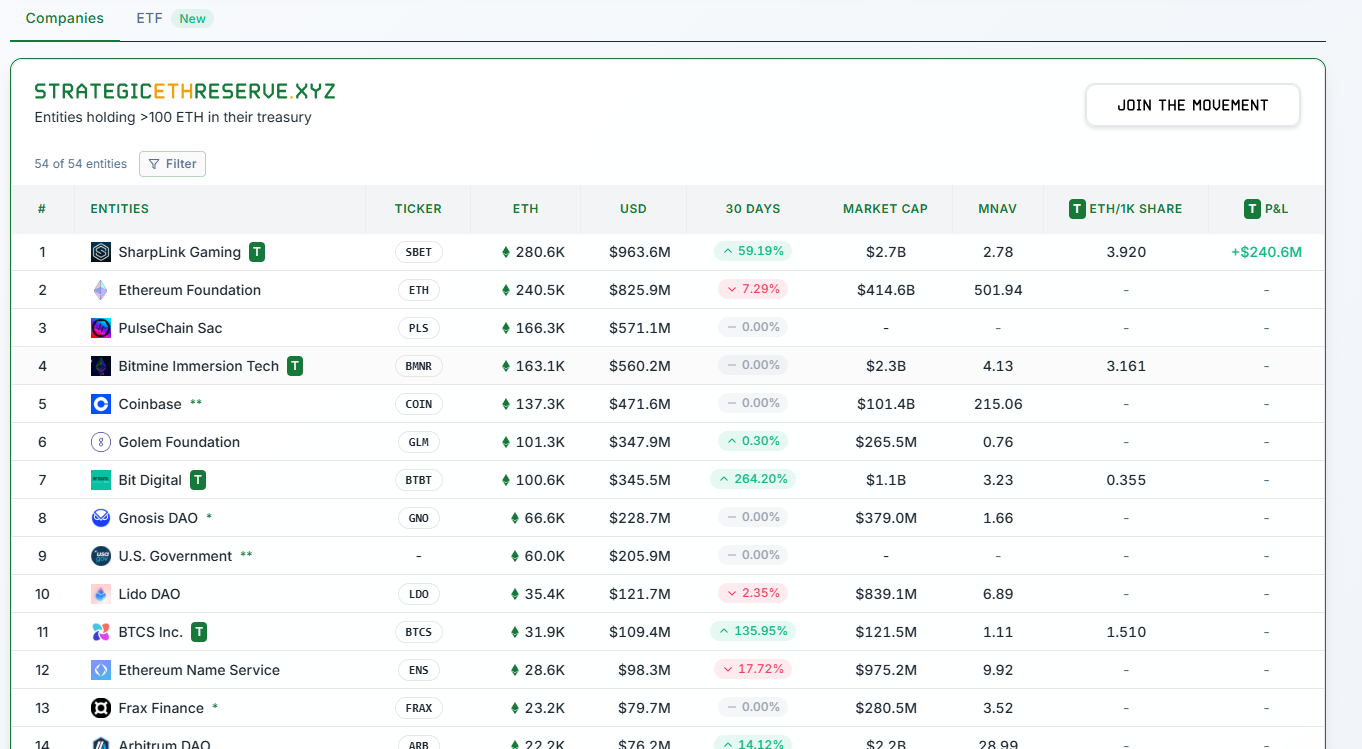This screenshot has height=749, width=1362.
Task: Click the ENS ticker pill
Action: click(419, 670)
